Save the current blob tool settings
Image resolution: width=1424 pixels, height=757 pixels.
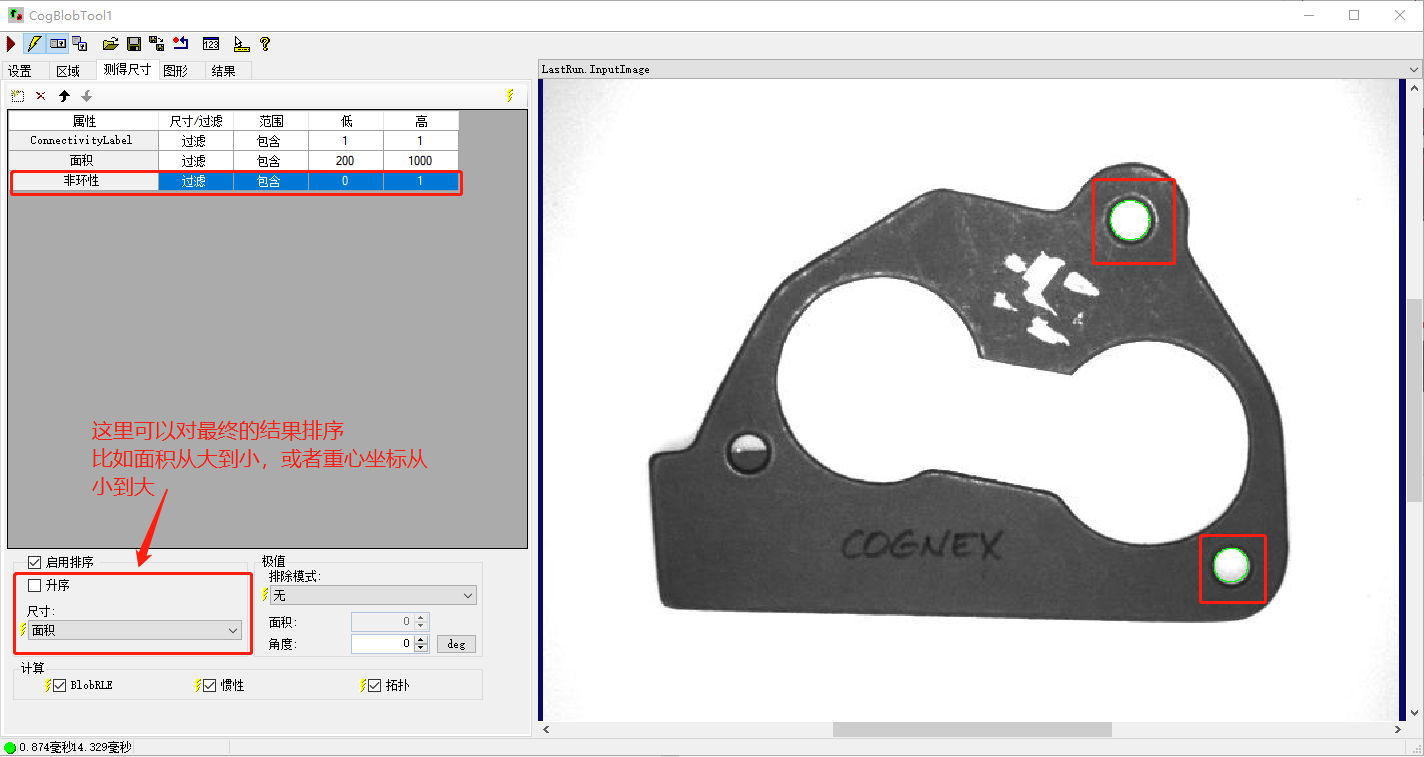[134, 44]
